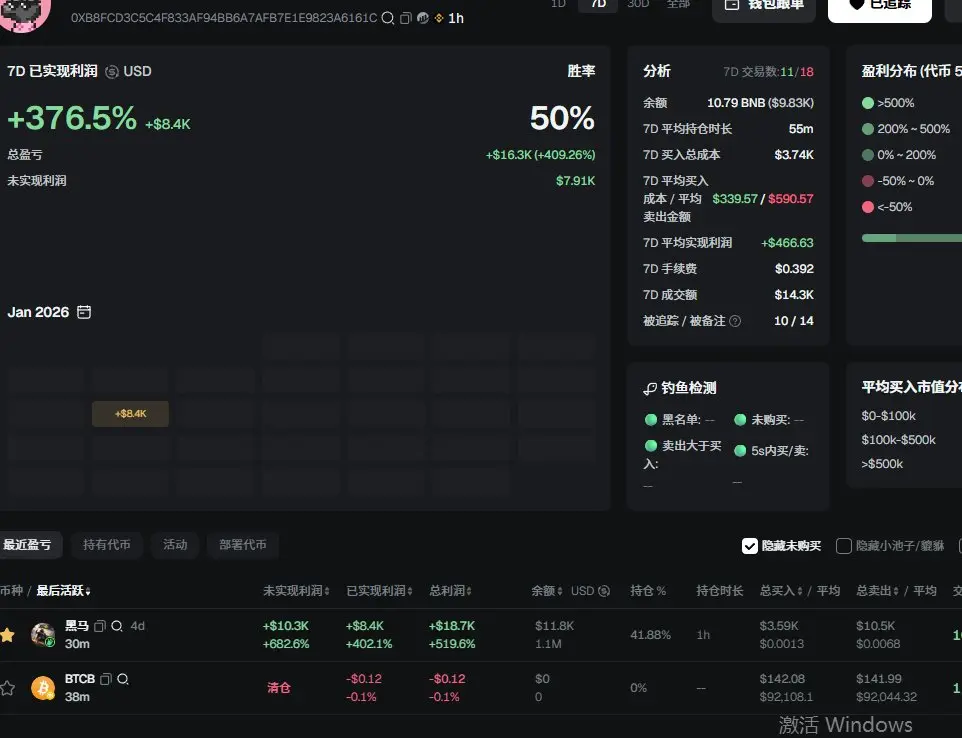Click the 0% ~ 200% legend dot
The image size is (962, 738).
[x=868, y=155]
